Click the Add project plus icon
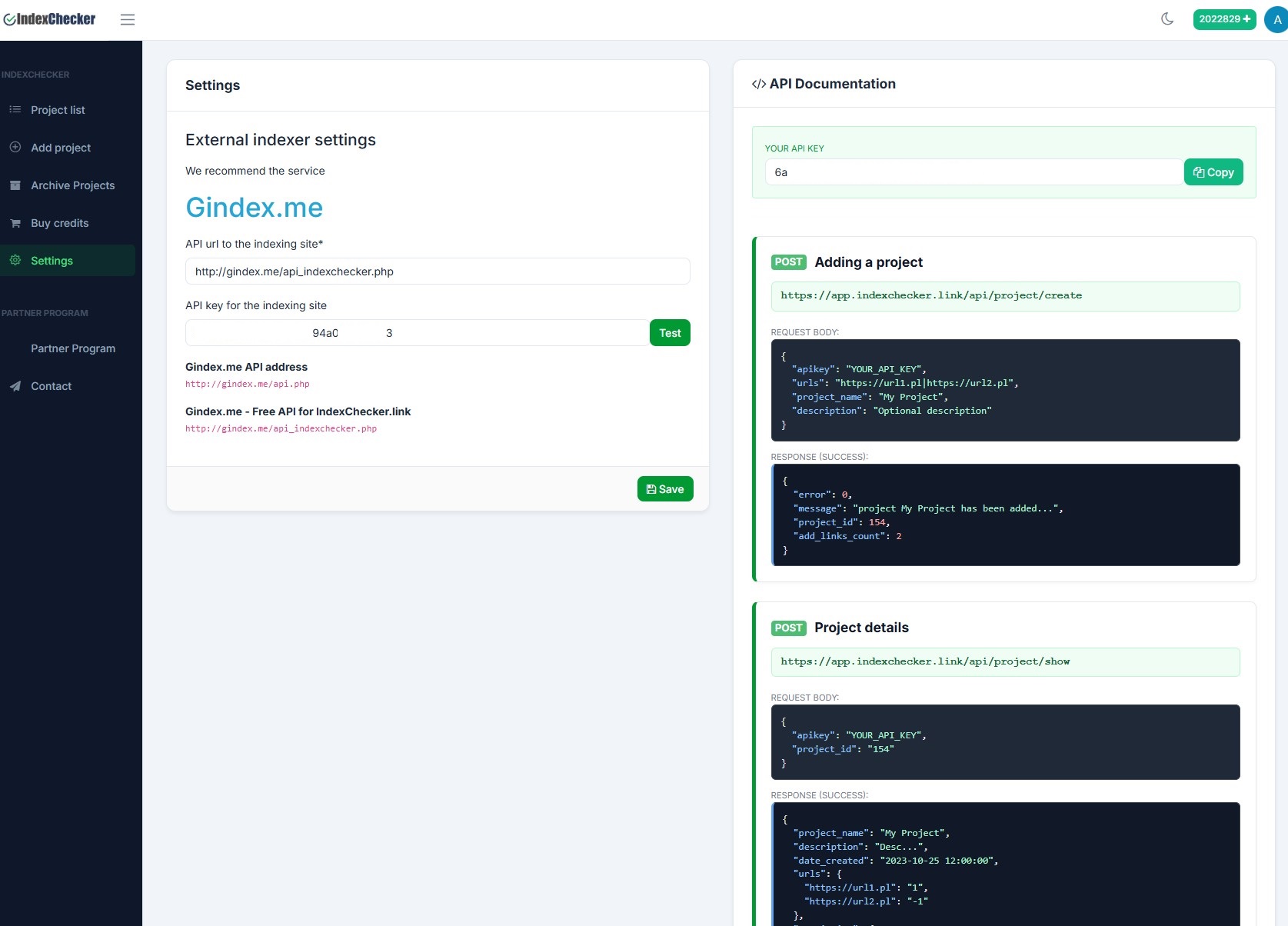The width and height of the screenshot is (1288, 926). pyautogui.click(x=15, y=147)
